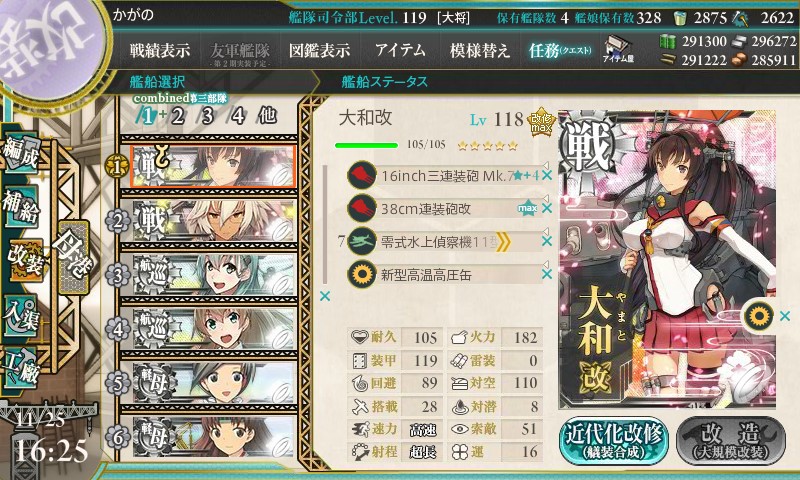800x480 pixels.
Task: Open the 補給 resupply sidebar icon
Action: pos(21,206)
